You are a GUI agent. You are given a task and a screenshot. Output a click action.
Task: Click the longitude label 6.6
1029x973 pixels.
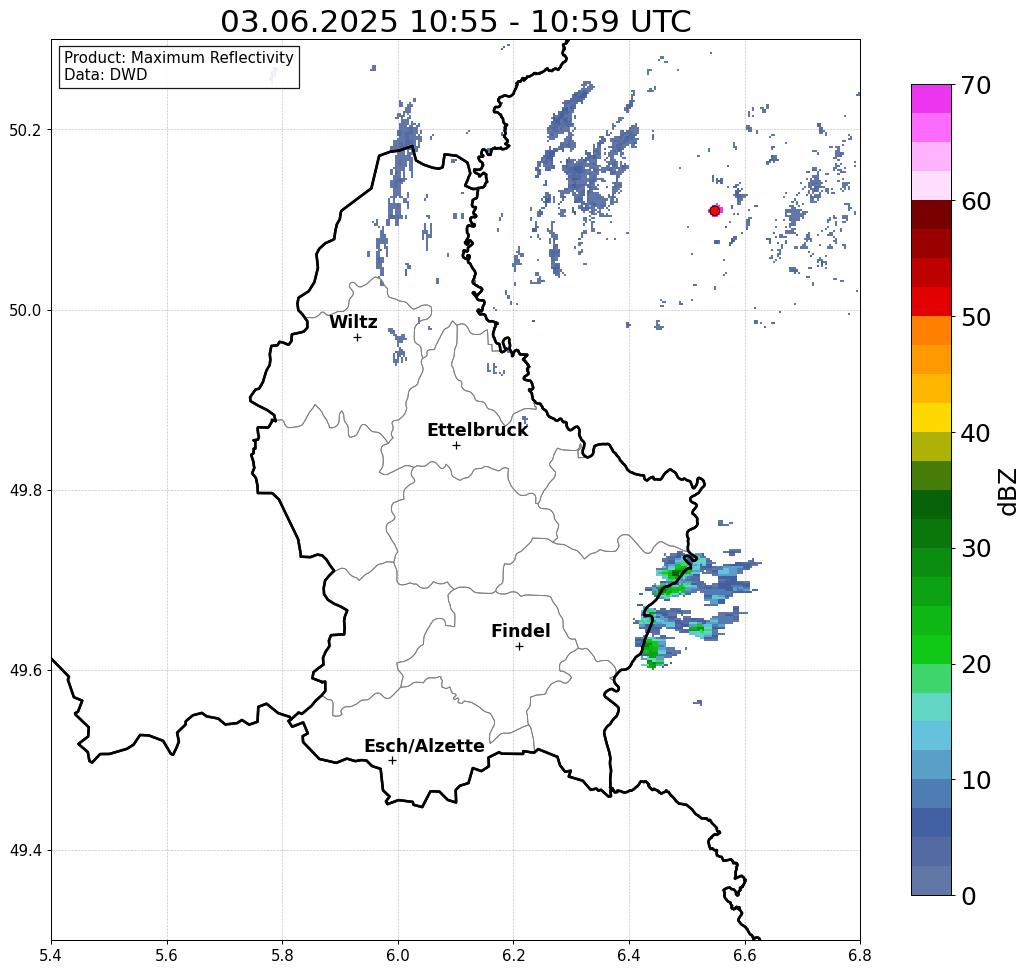[744, 955]
